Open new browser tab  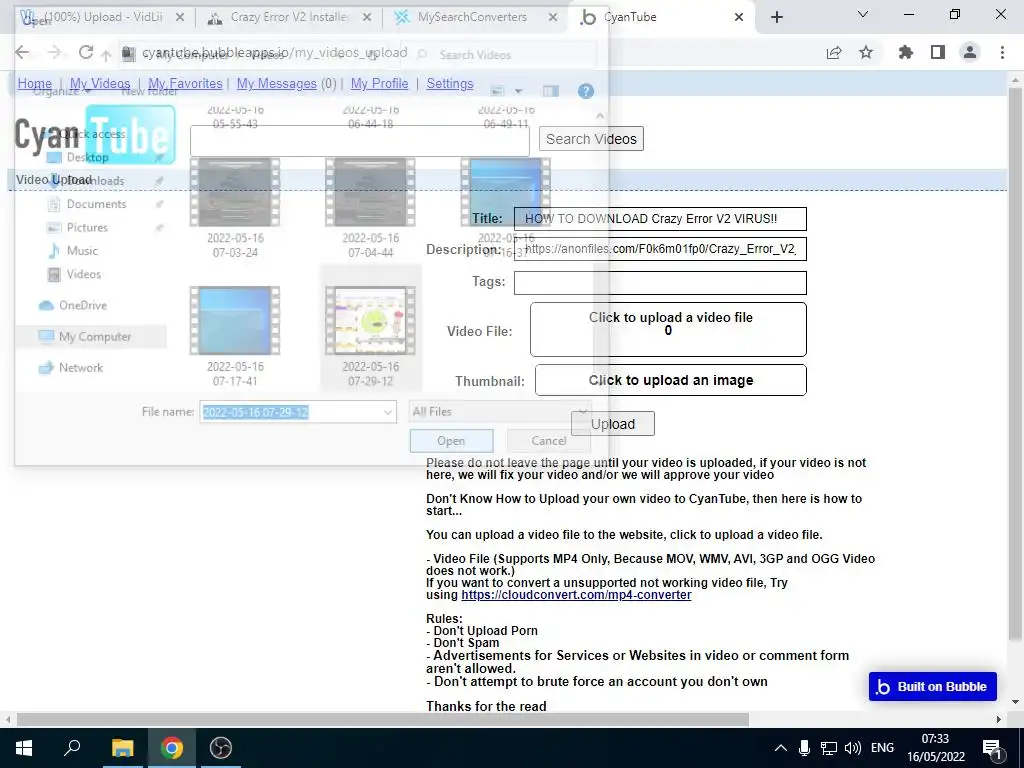[776, 17]
